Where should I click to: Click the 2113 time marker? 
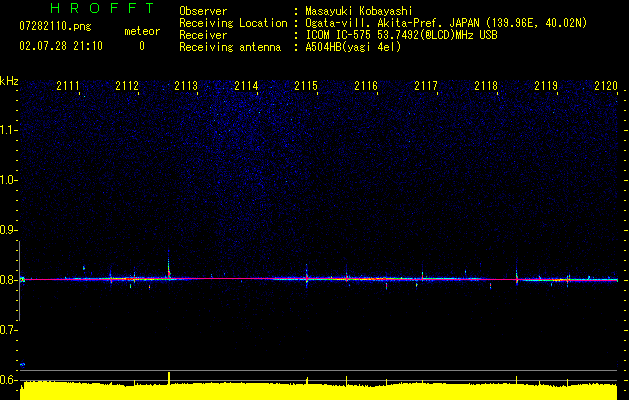click(x=186, y=86)
